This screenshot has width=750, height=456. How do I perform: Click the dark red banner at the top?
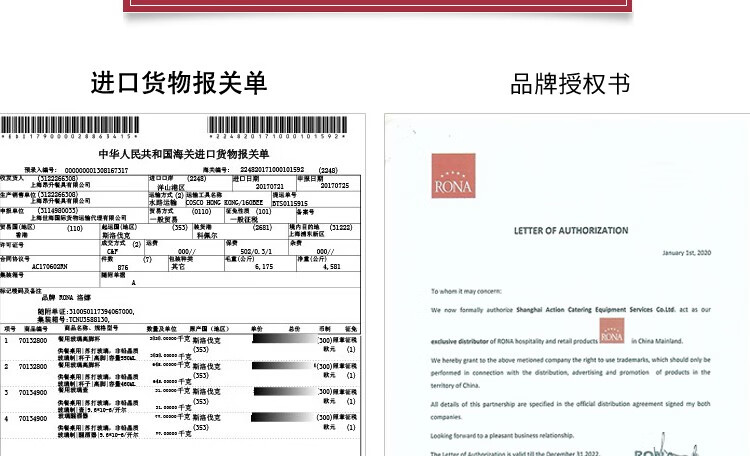[377, 6]
